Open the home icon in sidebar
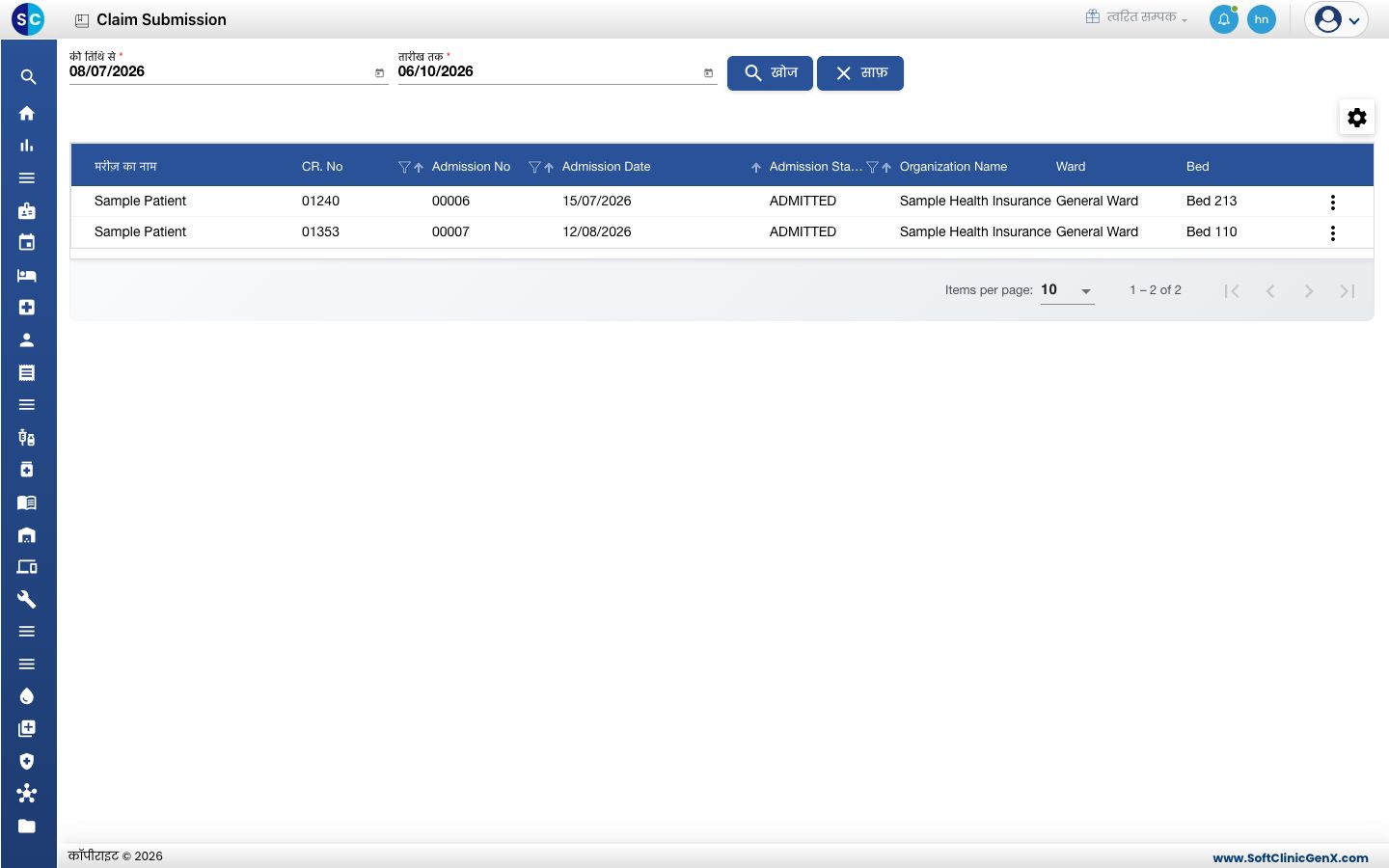This screenshot has width=1389, height=868. [27, 113]
